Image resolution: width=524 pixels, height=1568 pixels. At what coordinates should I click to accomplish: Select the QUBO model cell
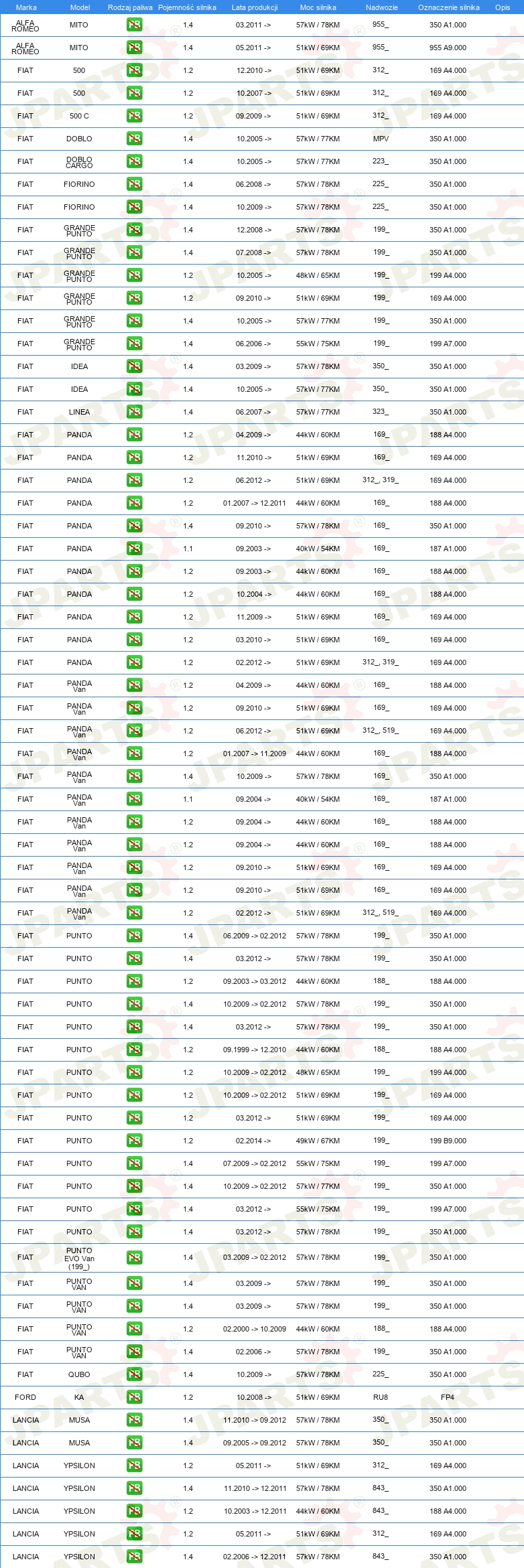coord(79,1374)
